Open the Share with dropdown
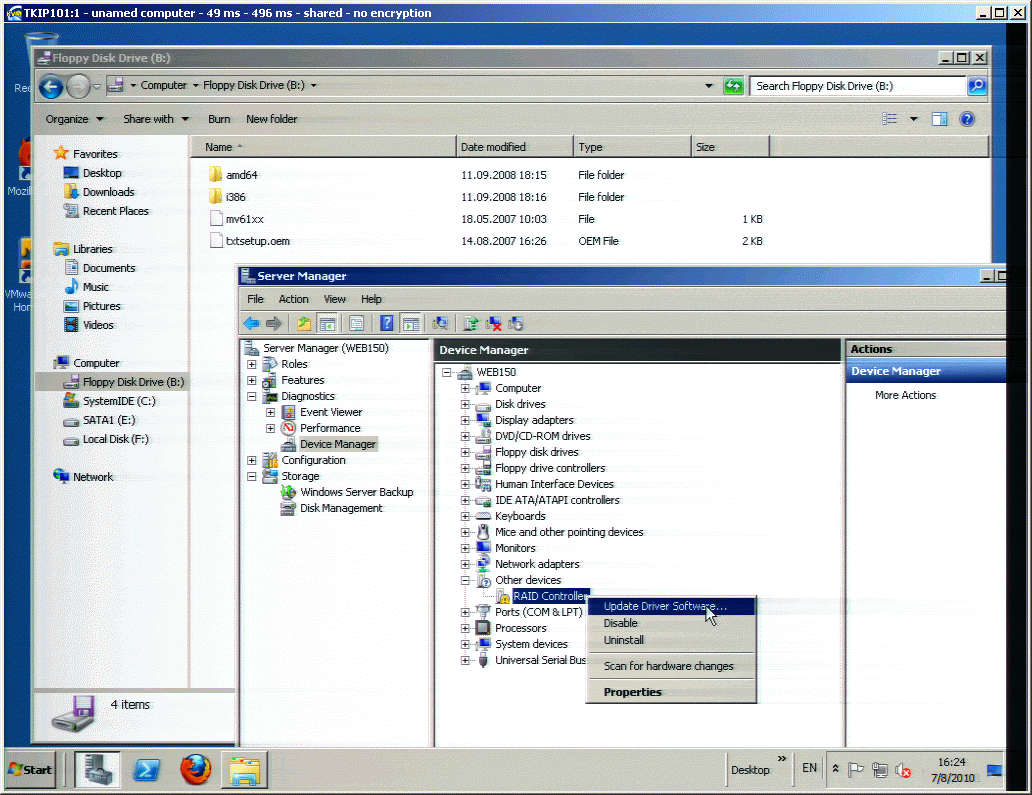 click(156, 119)
